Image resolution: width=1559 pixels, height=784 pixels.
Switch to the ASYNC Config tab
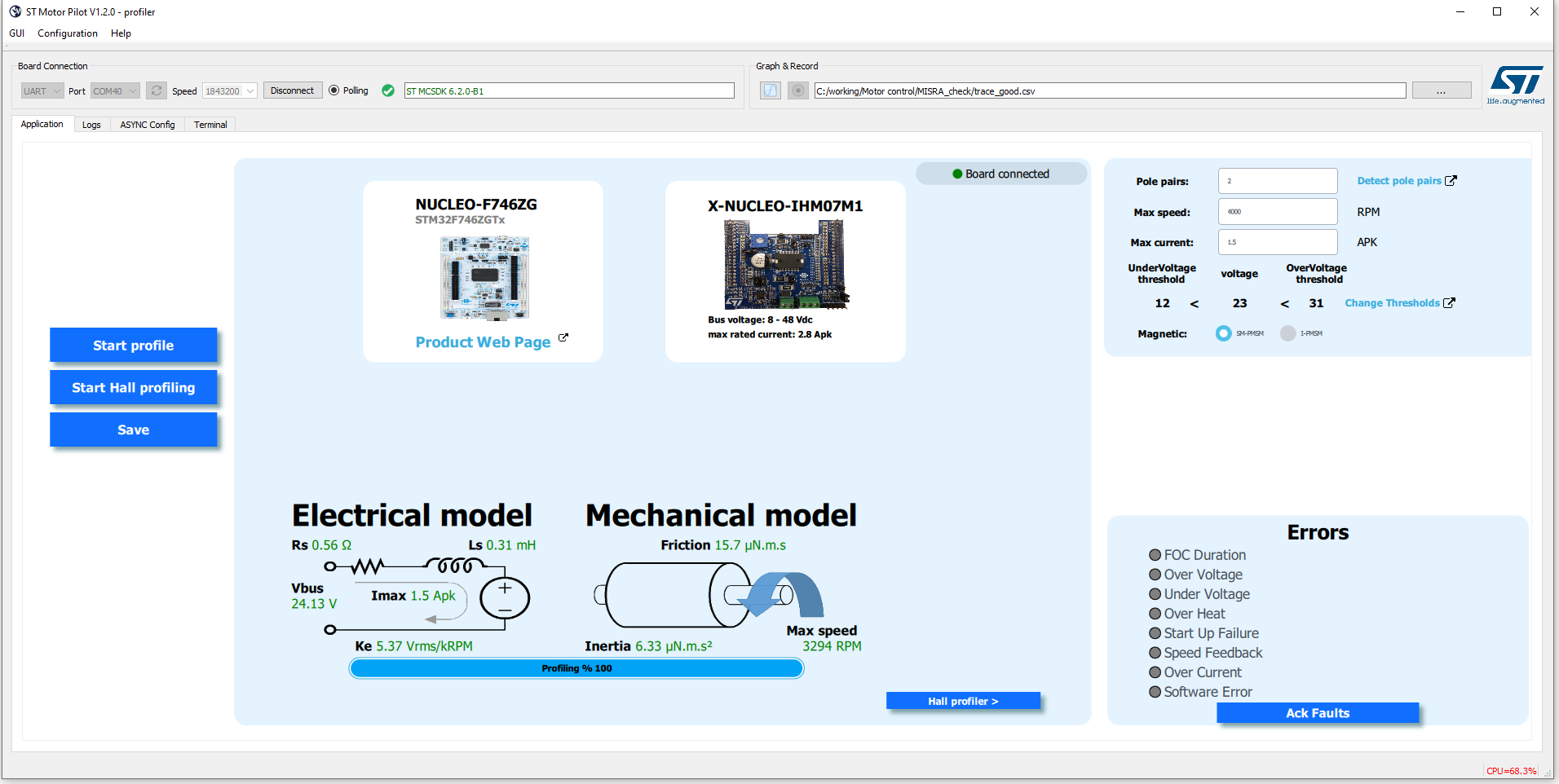pos(148,125)
